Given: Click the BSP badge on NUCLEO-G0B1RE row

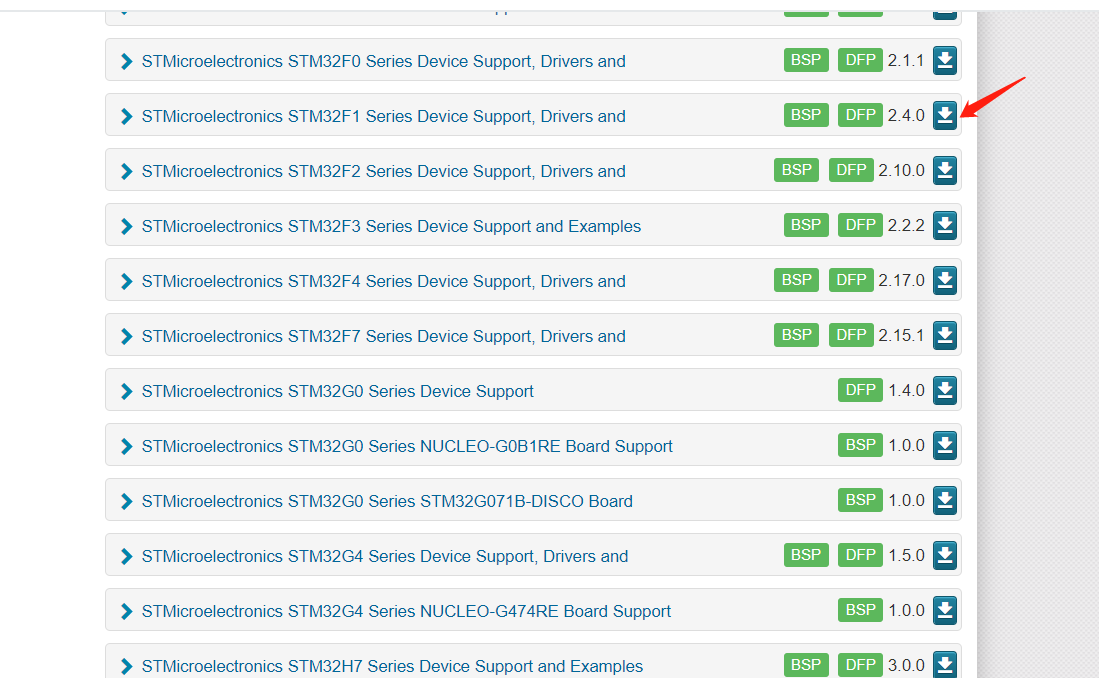Looking at the screenshot, I should [860, 445].
